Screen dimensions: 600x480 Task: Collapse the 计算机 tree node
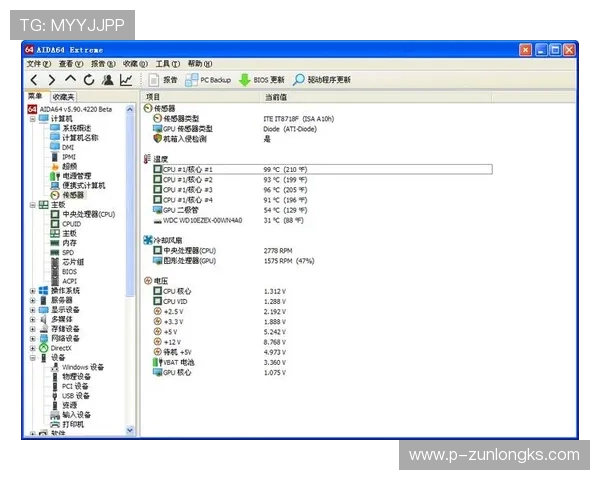click(32, 118)
